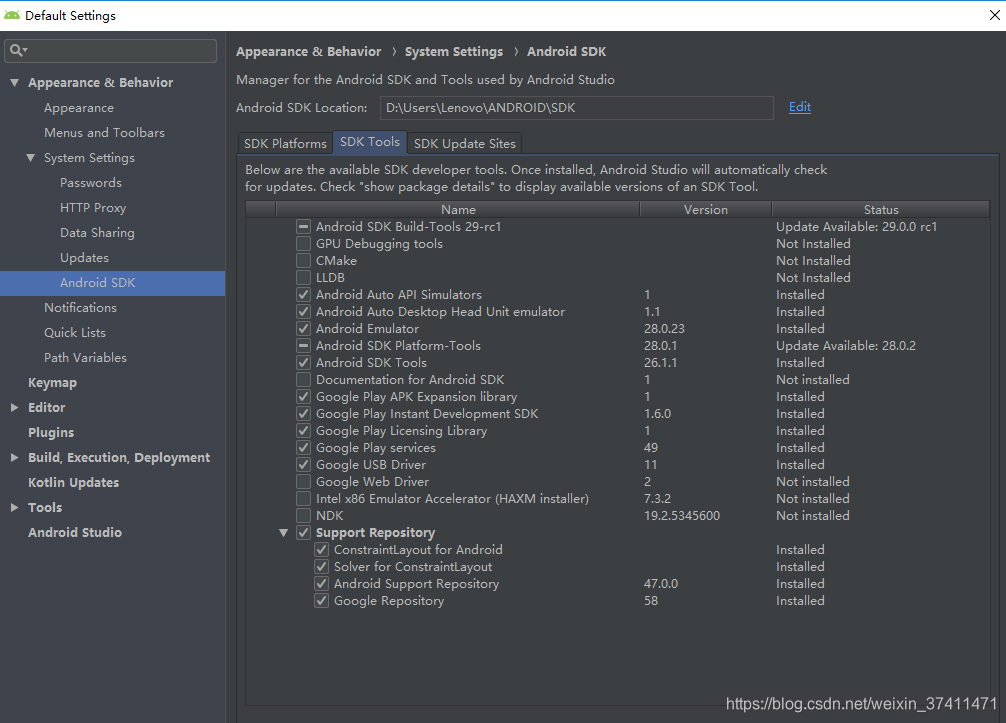Uncheck Android Support Repository checkbox
Image resolution: width=1006 pixels, height=723 pixels.
click(321, 584)
